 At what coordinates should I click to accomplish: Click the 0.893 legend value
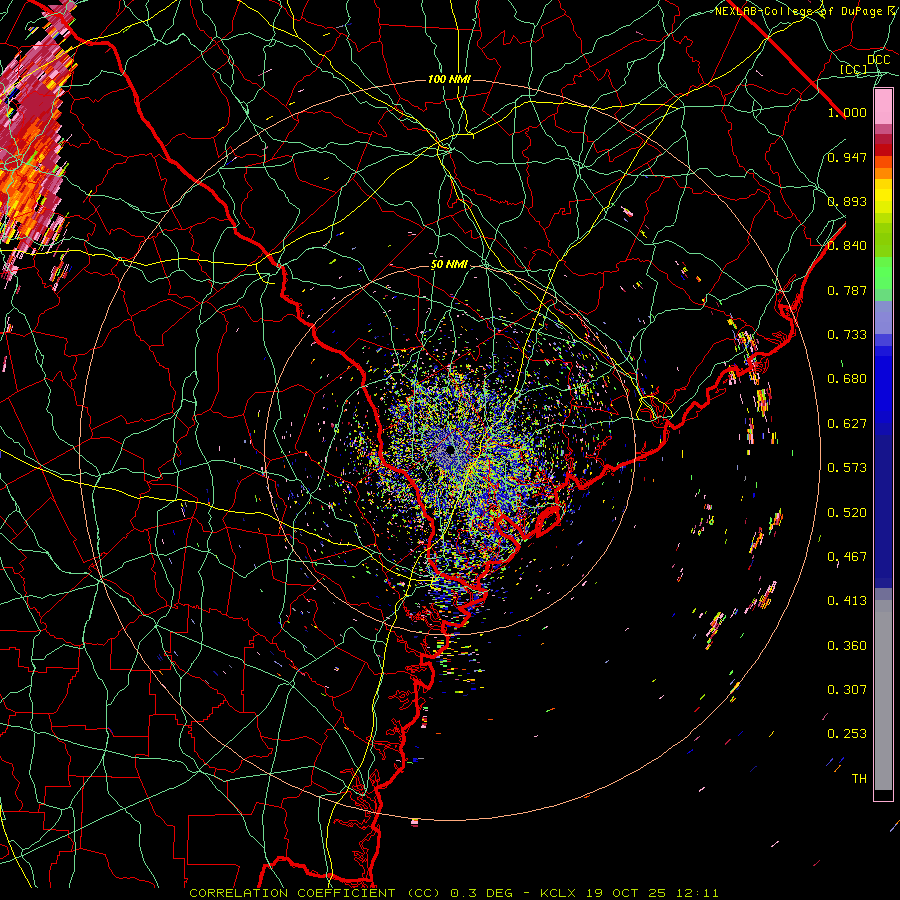[x=847, y=201]
